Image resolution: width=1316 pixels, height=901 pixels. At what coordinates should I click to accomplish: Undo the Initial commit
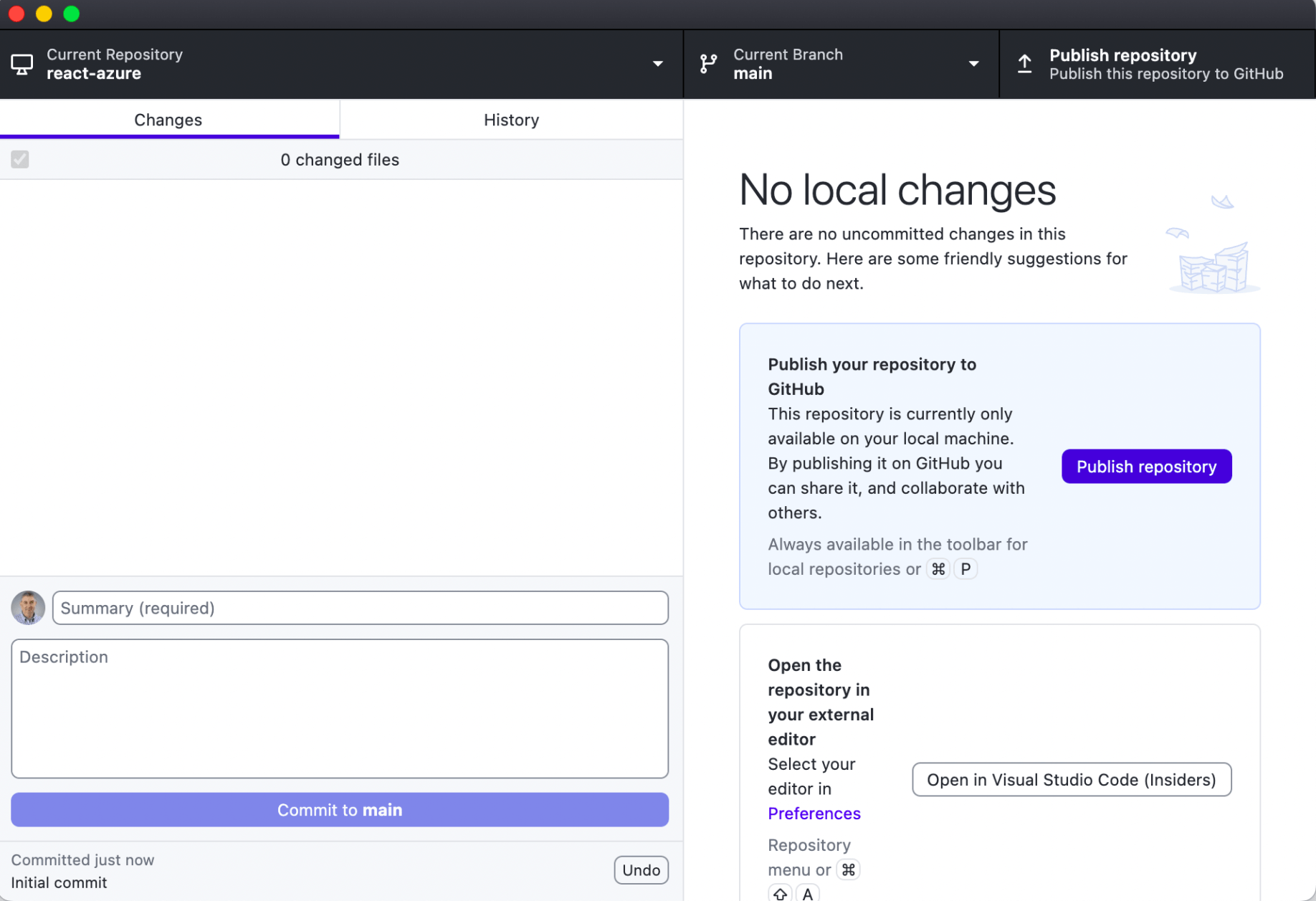[x=641, y=870]
